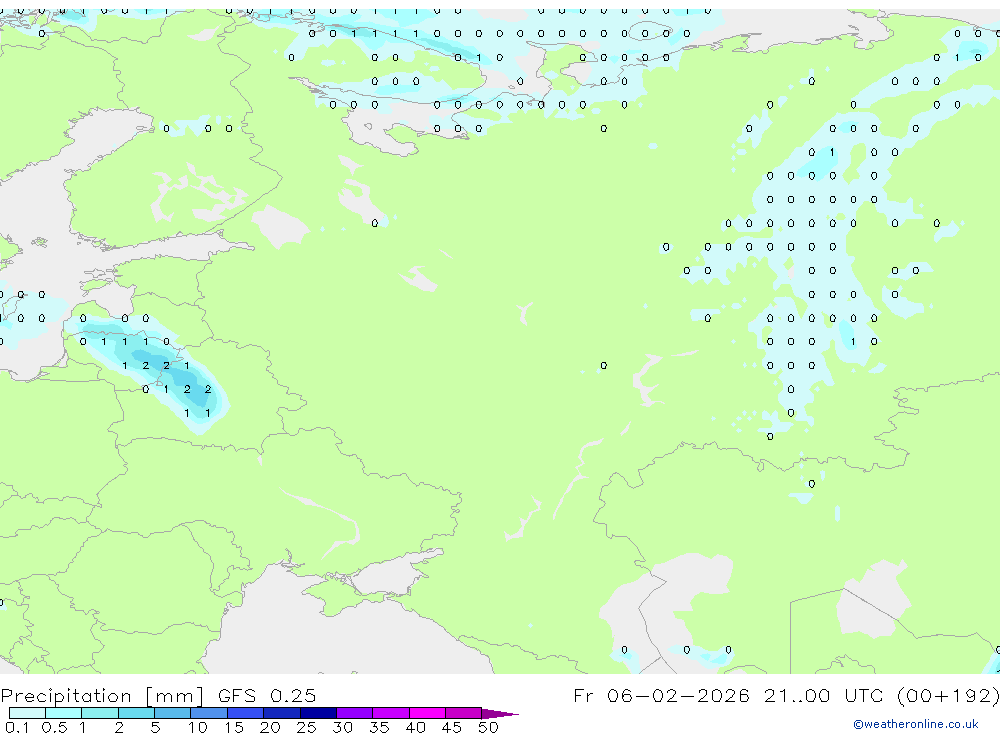Pick the 1–2 mm legend color swatch
The height and width of the screenshot is (733, 1000).
point(100,713)
